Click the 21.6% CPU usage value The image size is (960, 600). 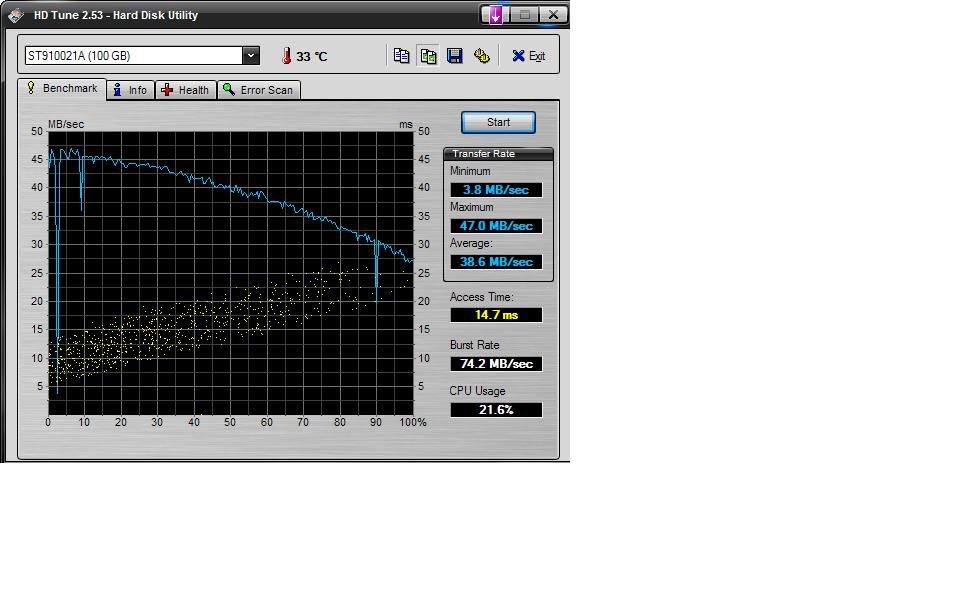pos(496,410)
